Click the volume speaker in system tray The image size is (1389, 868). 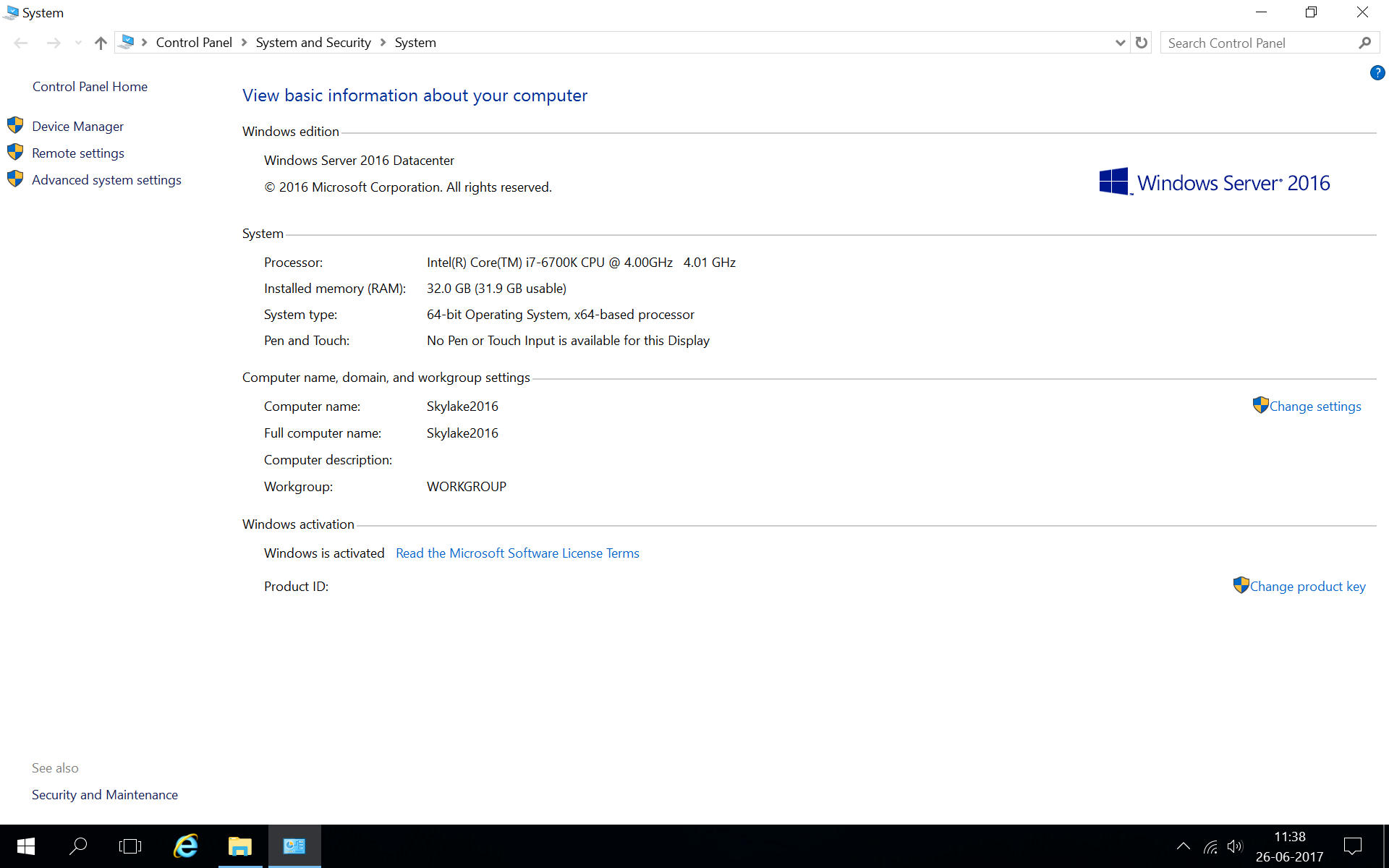(x=1234, y=846)
